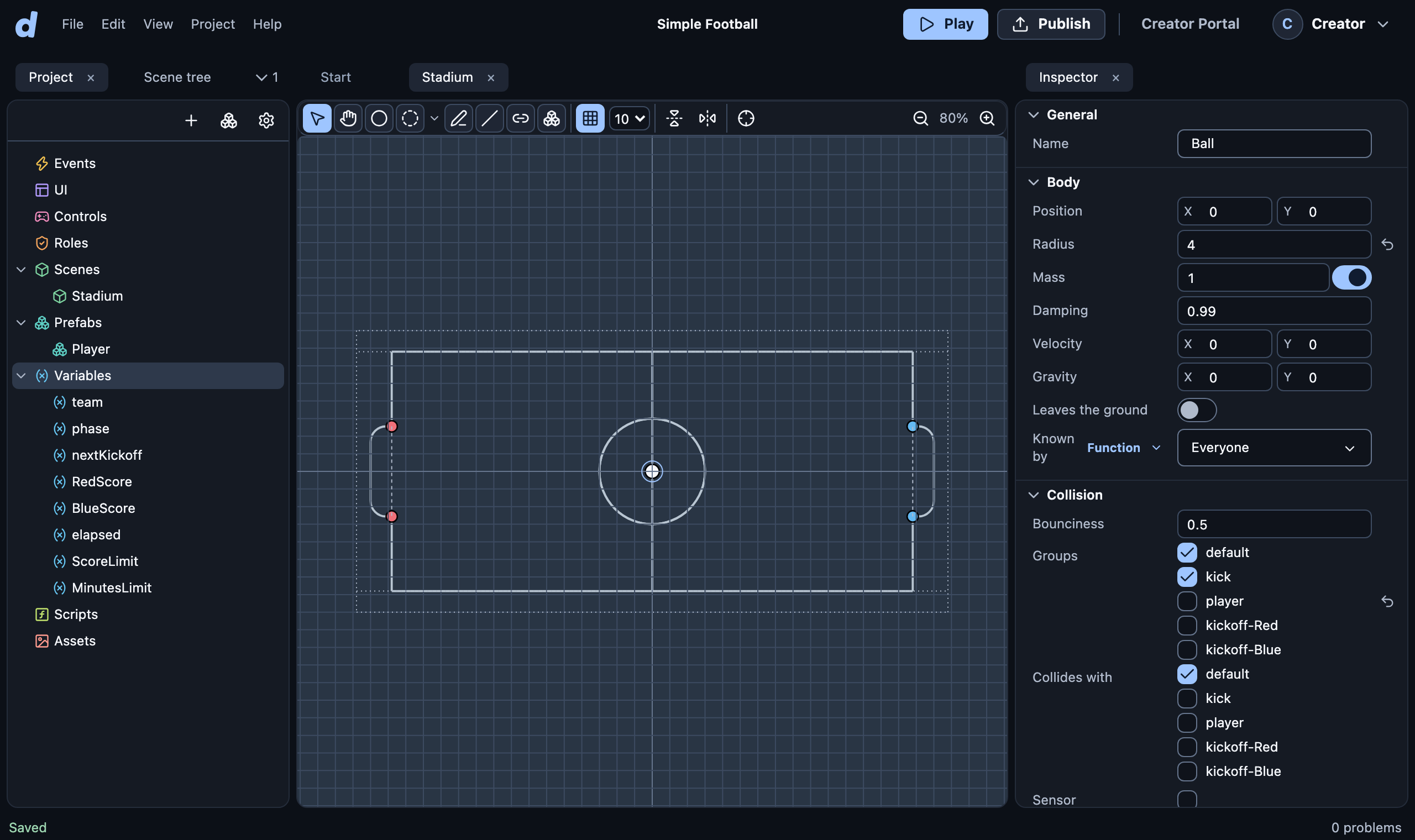Select the link joint tool

click(520, 118)
